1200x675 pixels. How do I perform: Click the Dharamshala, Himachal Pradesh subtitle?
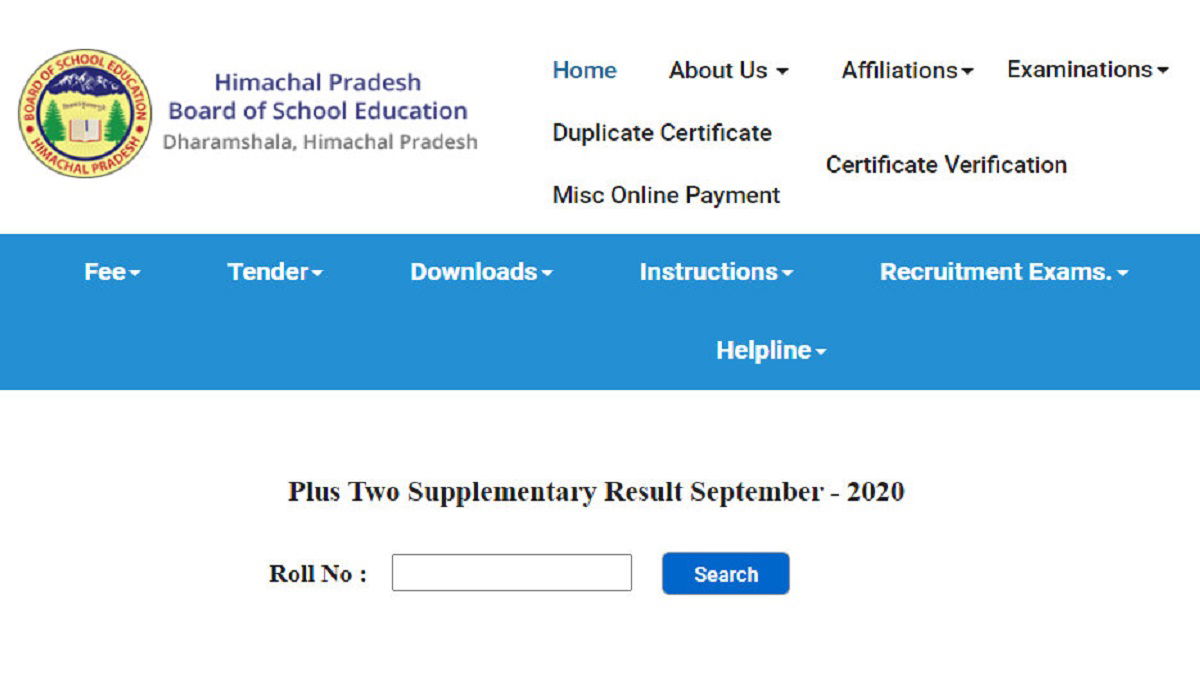point(318,143)
